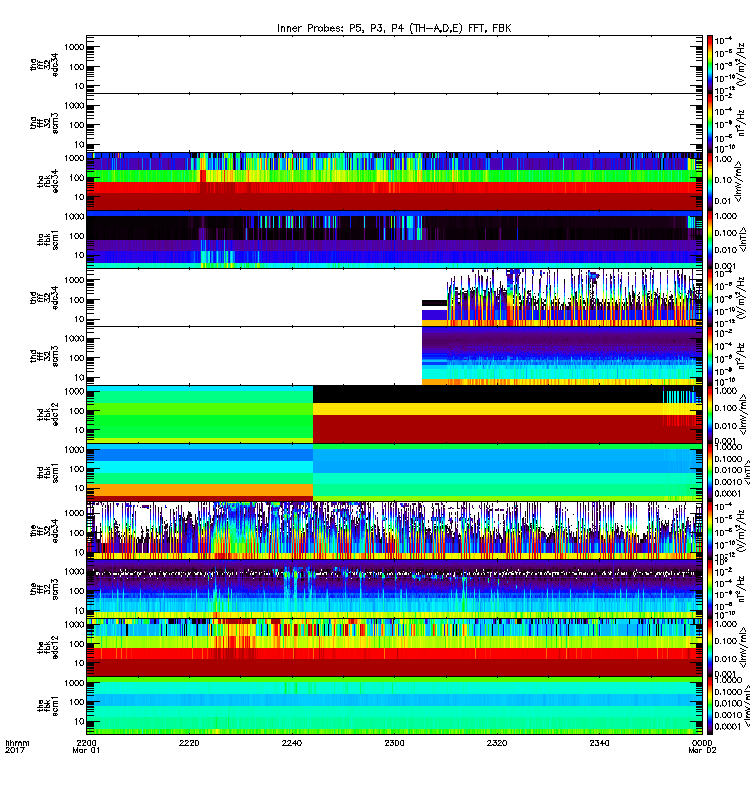The height and width of the screenshot is (800, 750).
Task: Select the the fbk scm1 bottom spectrogram panel
Action: point(394,706)
